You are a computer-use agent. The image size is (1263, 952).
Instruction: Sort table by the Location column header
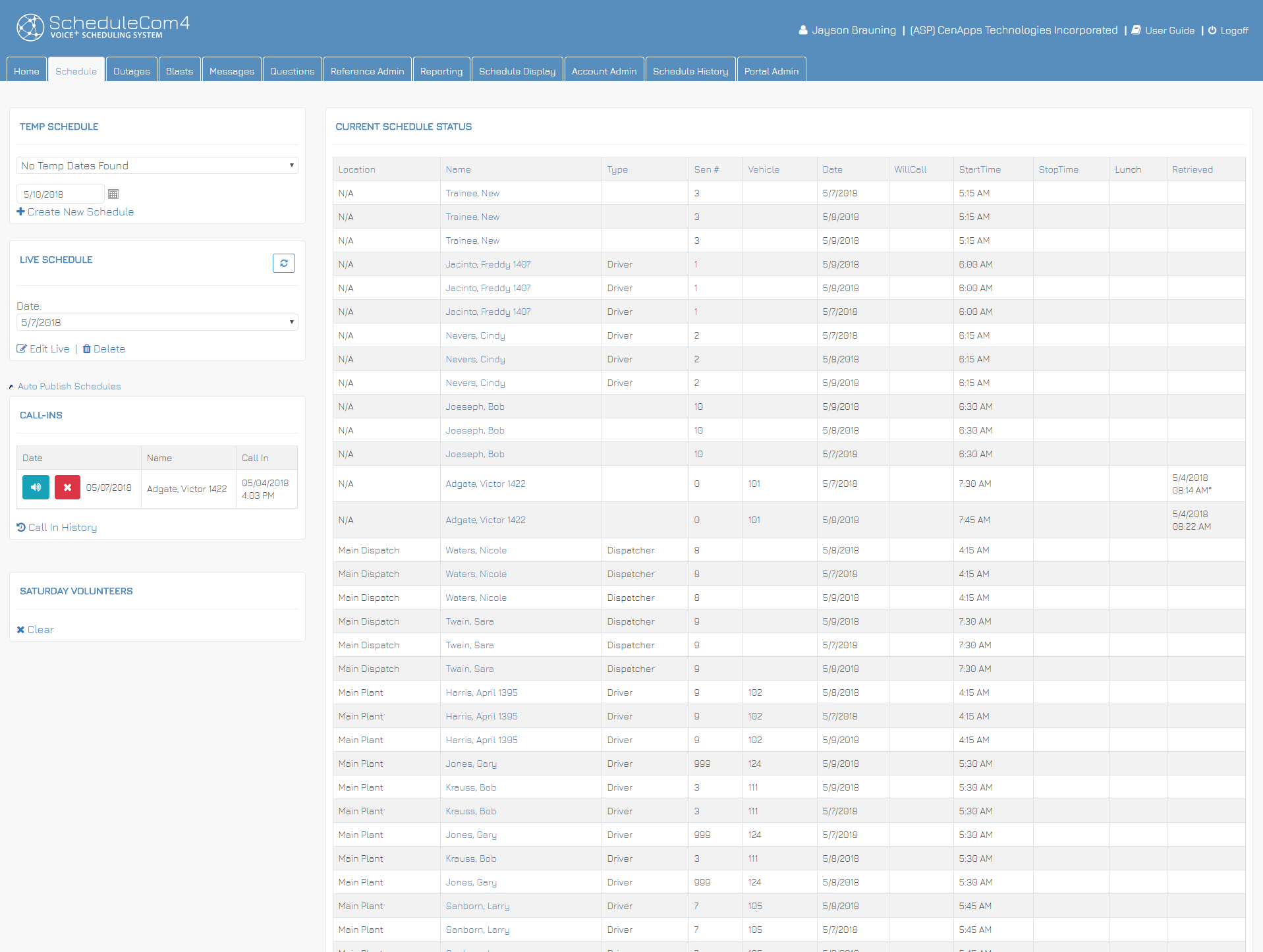click(357, 169)
